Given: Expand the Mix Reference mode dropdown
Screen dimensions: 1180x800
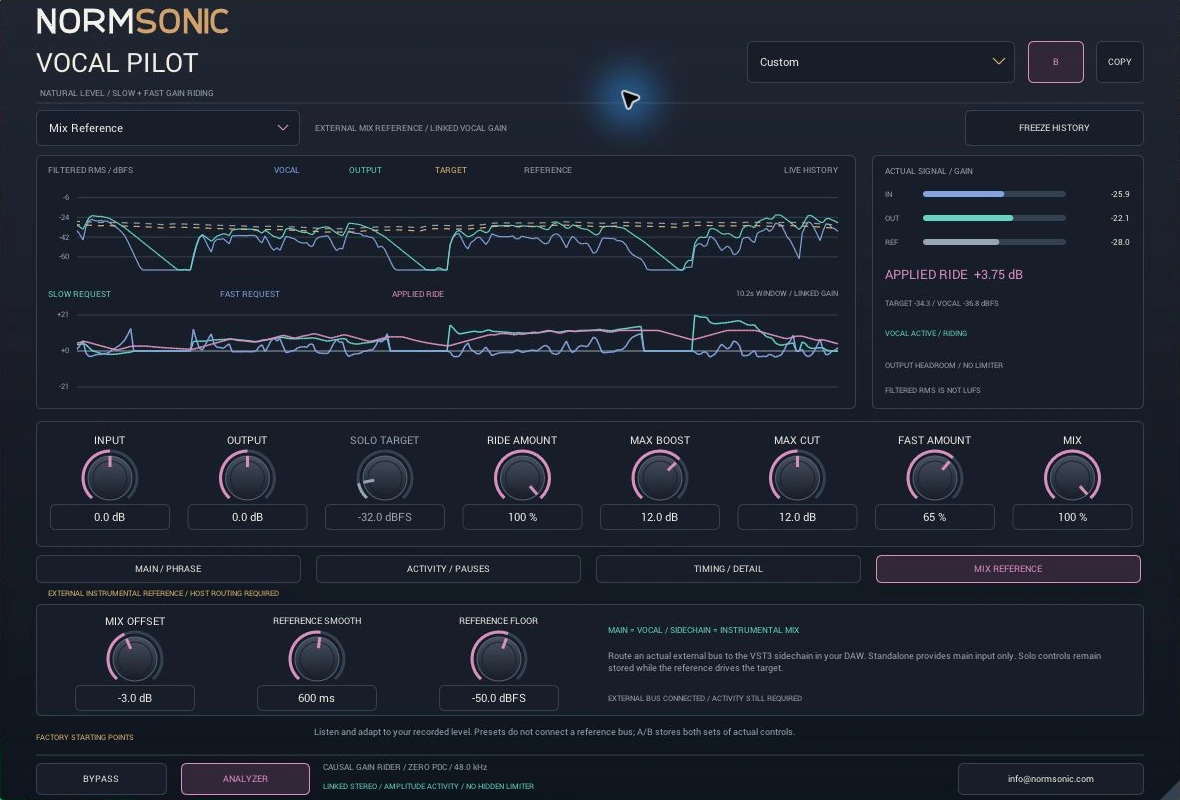Looking at the screenshot, I should pos(168,128).
